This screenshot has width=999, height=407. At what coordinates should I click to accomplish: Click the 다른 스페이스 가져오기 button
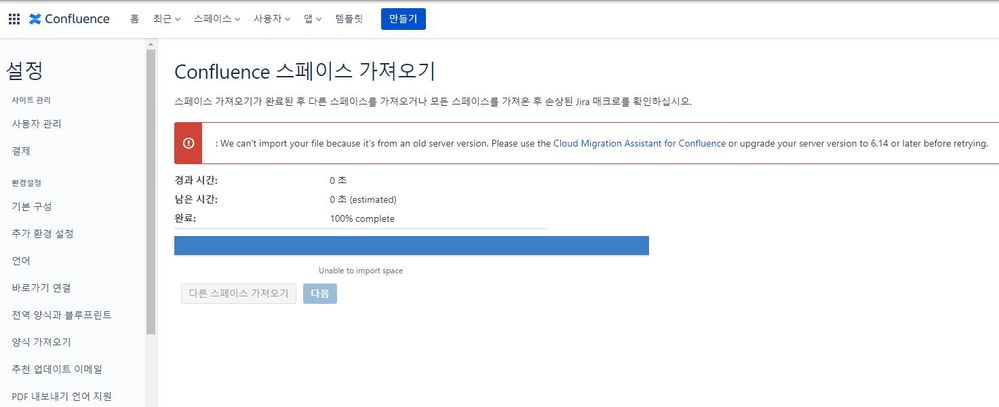(x=239, y=294)
